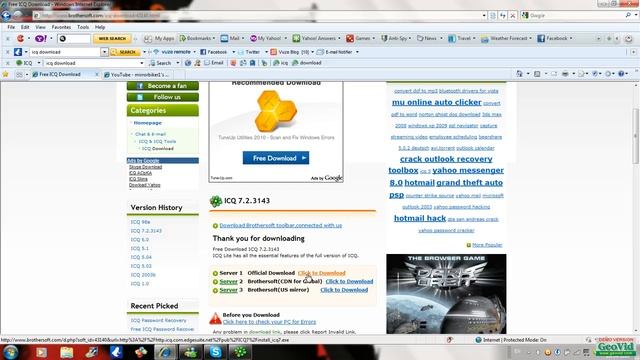Click Twitter button in Vuze toolbar
Screen dimensions: 640x360
(249, 52)
